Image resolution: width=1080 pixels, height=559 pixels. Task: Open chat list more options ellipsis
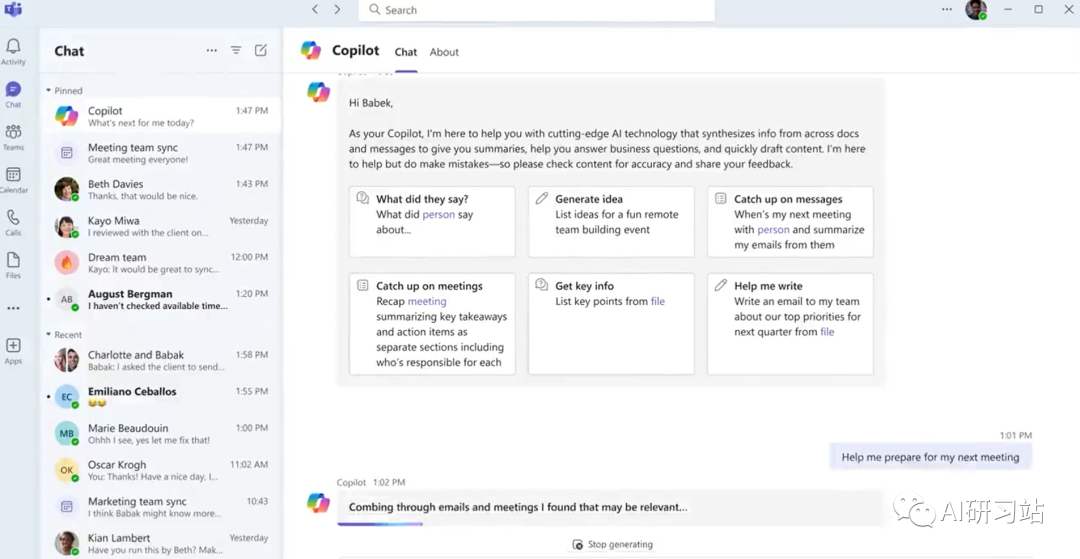tap(211, 50)
